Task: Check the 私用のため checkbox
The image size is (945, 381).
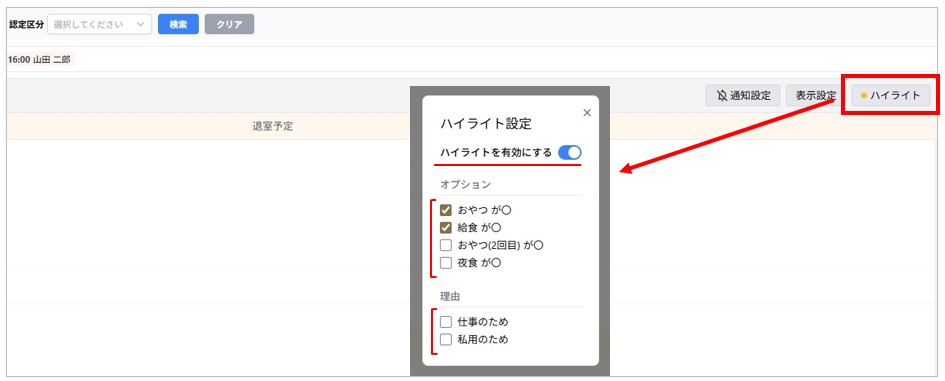Action: coord(446,339)
